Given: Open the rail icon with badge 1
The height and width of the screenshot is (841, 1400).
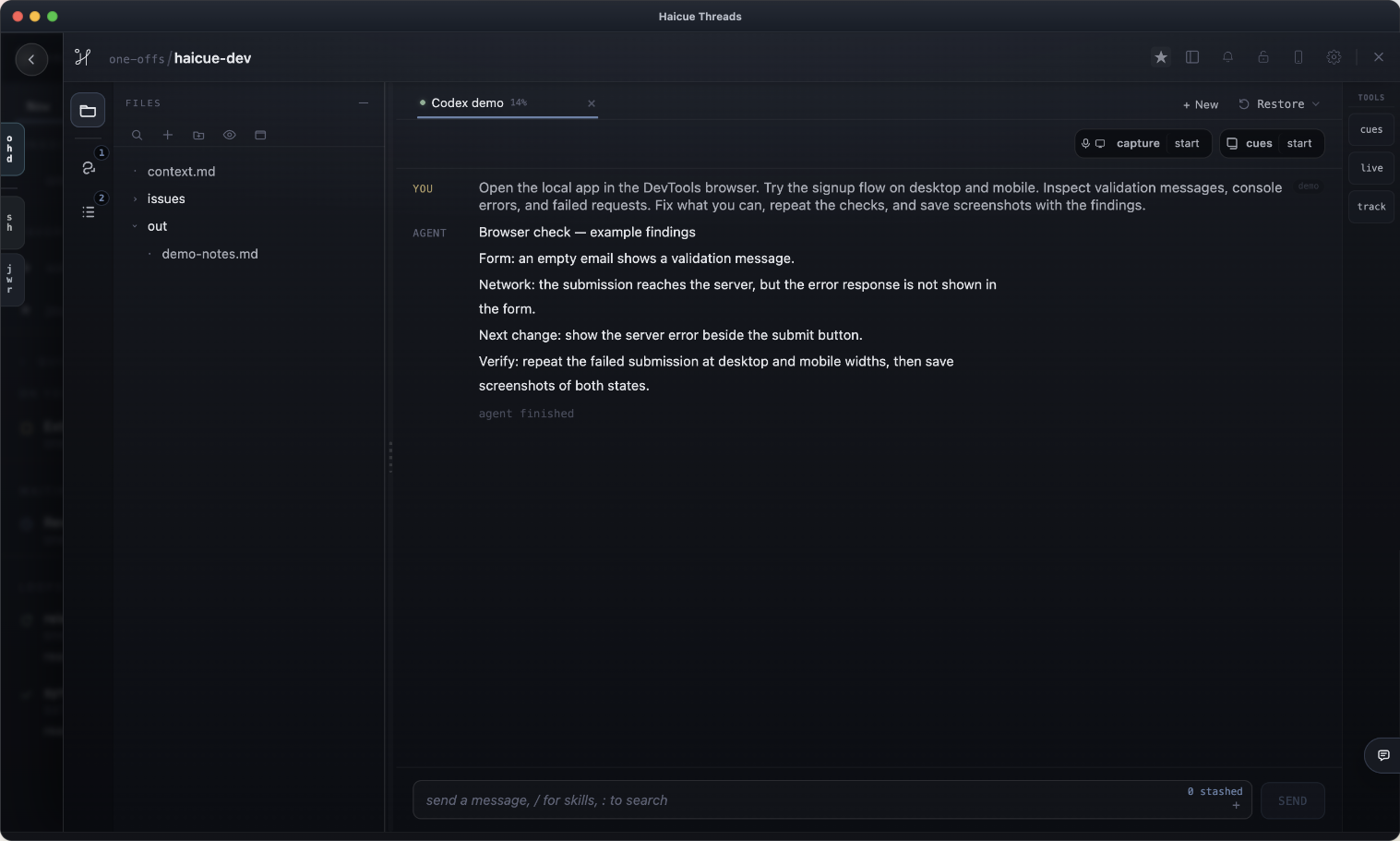Looking at the screenshot, I should pyautogui.click(x=89, y=167).
